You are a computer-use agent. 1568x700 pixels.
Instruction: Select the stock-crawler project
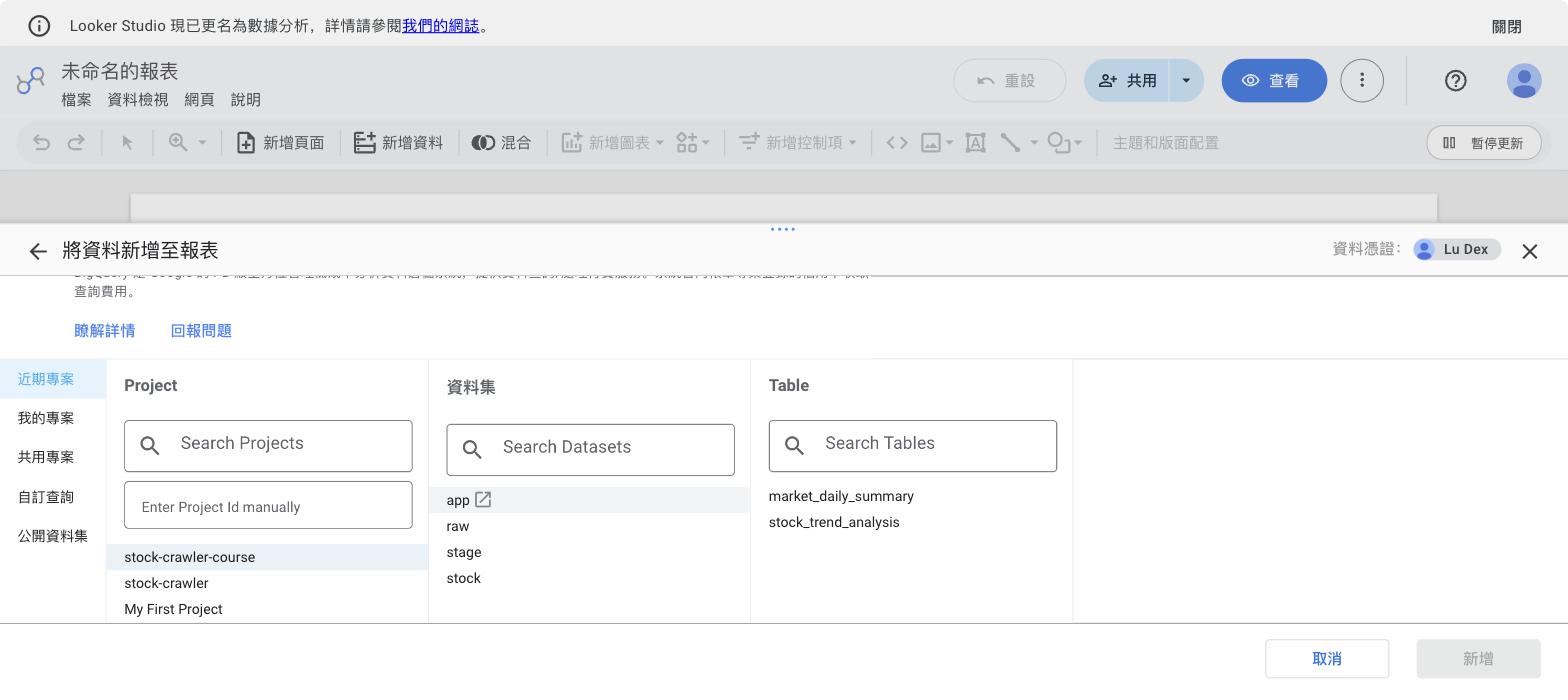(x=267, y=583)
